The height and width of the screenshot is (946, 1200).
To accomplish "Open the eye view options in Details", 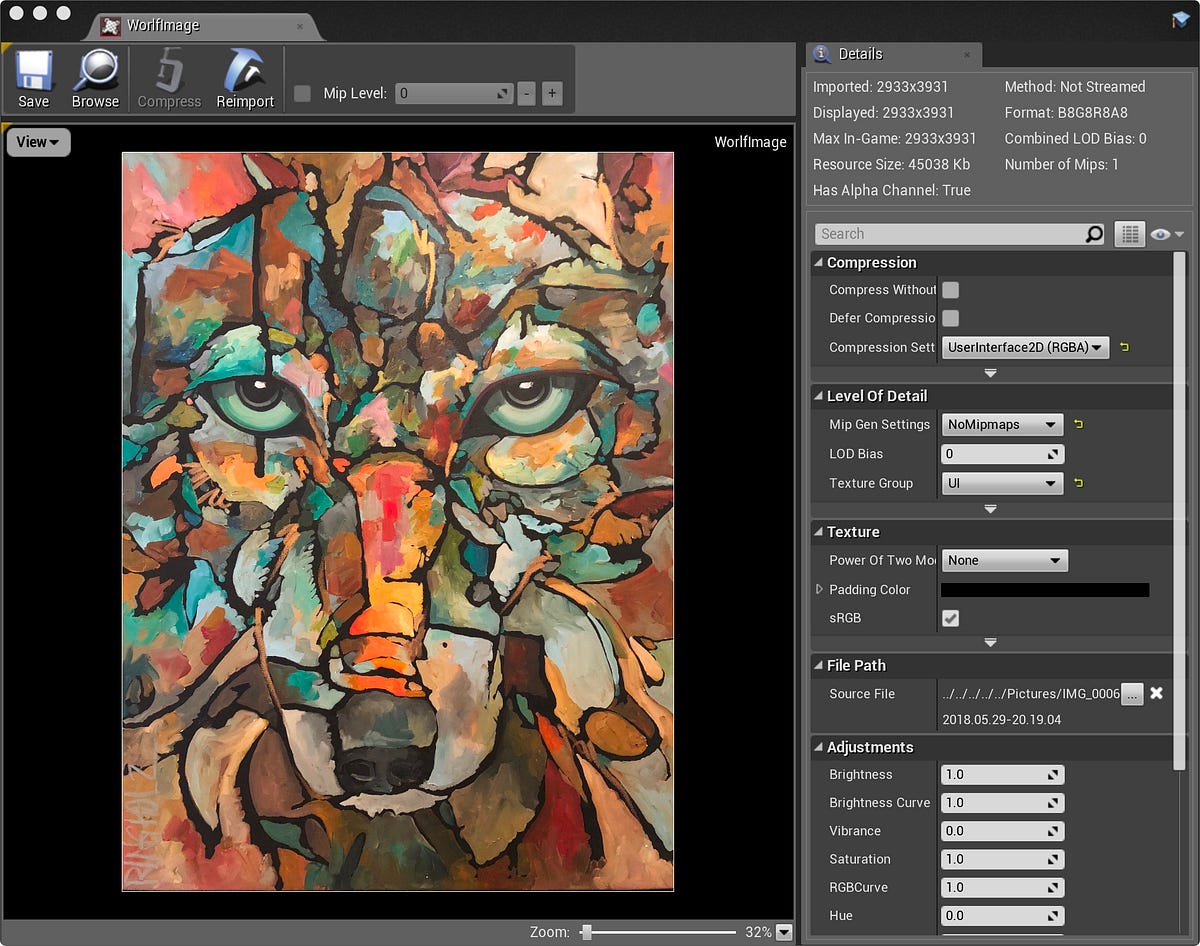I will 1166,234.
